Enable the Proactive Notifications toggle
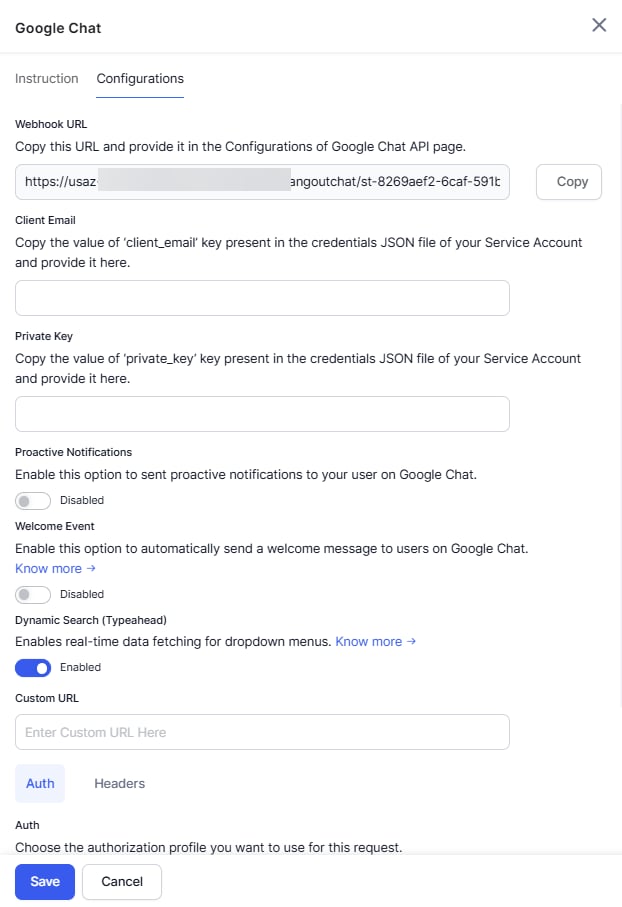 pos(32,500)
